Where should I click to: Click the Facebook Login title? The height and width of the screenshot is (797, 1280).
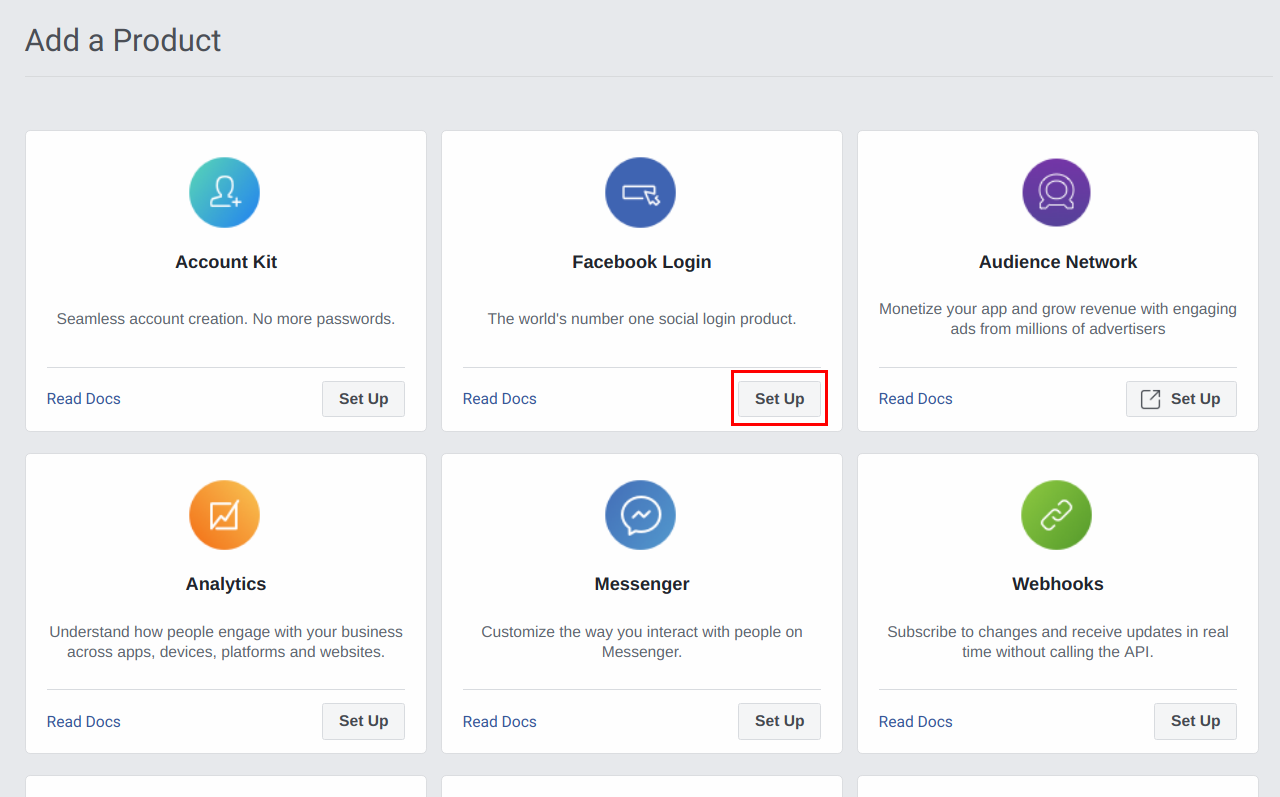tap(642, 262)
